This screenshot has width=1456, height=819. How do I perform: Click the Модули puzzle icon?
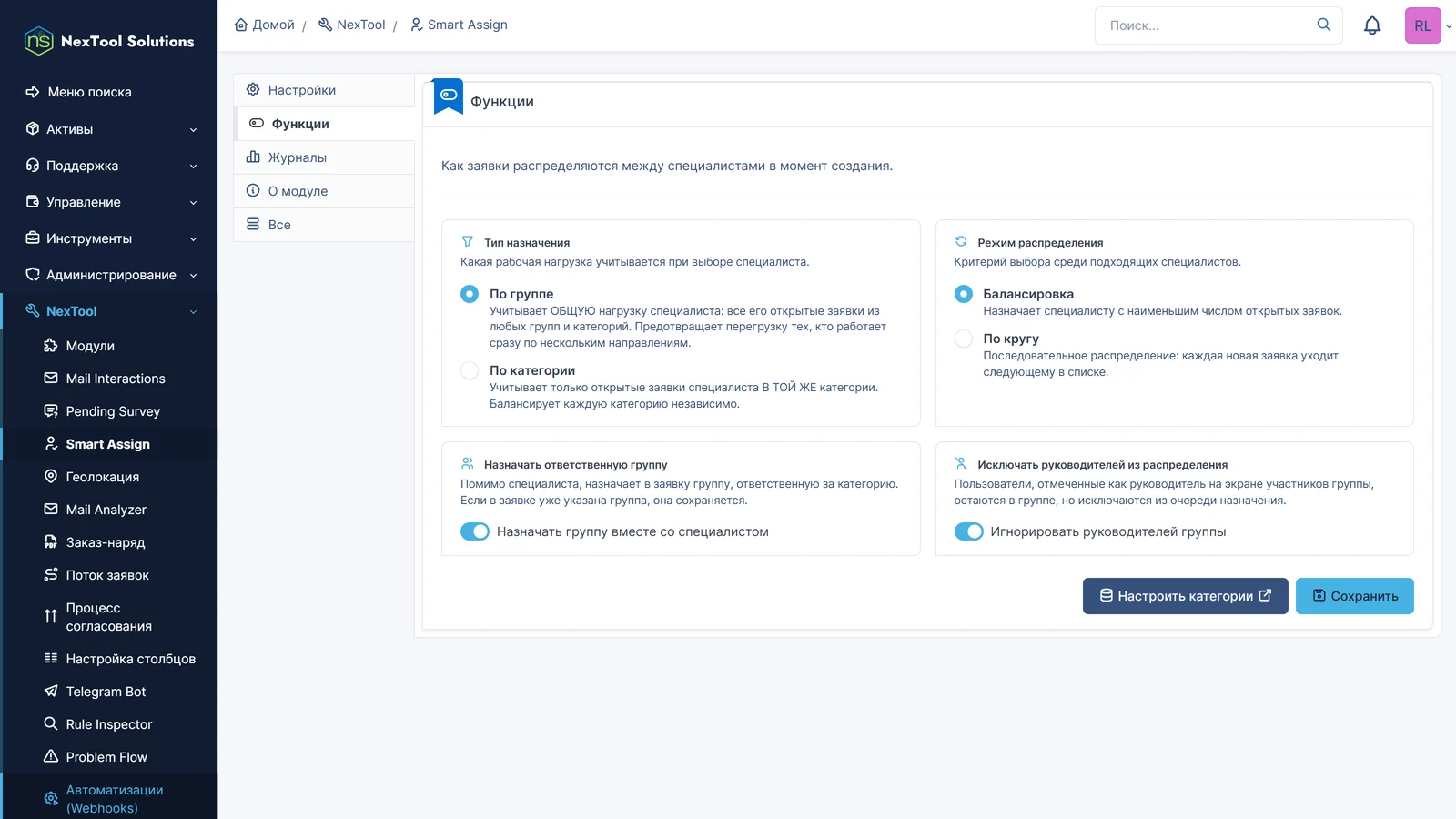click(x=51, y=346)
